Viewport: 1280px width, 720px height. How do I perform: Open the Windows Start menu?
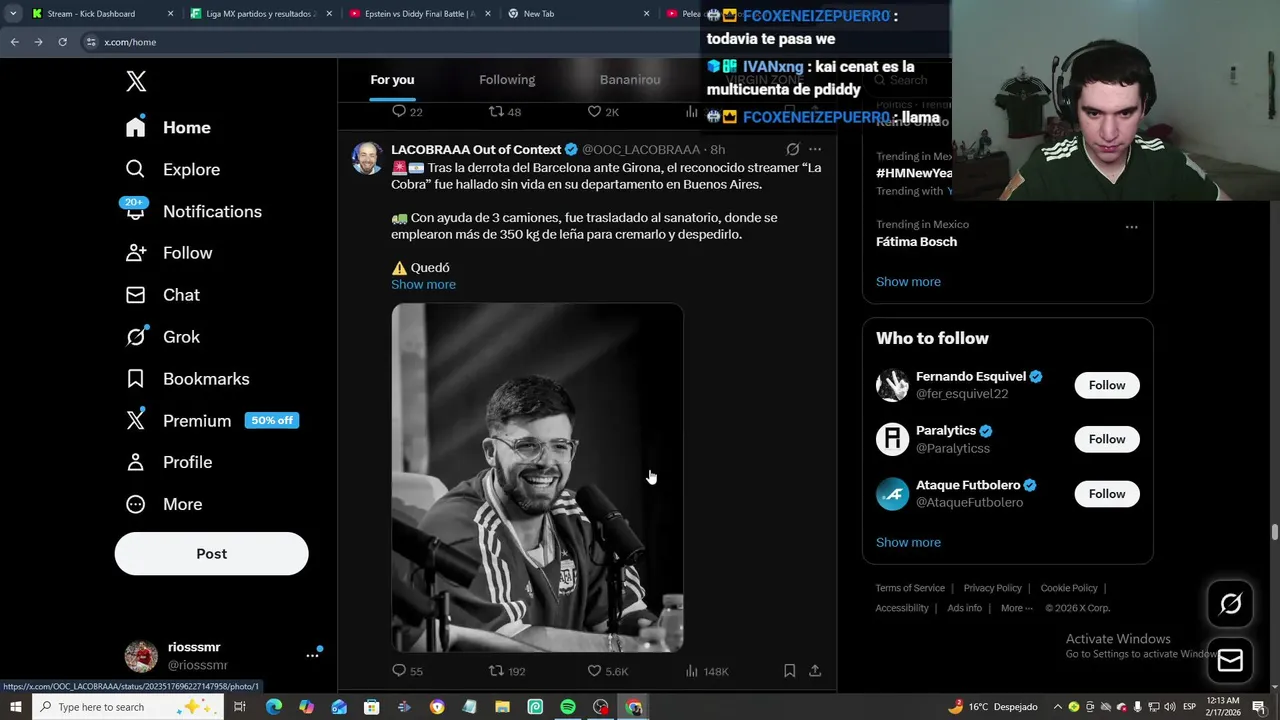tap(15, 707)
